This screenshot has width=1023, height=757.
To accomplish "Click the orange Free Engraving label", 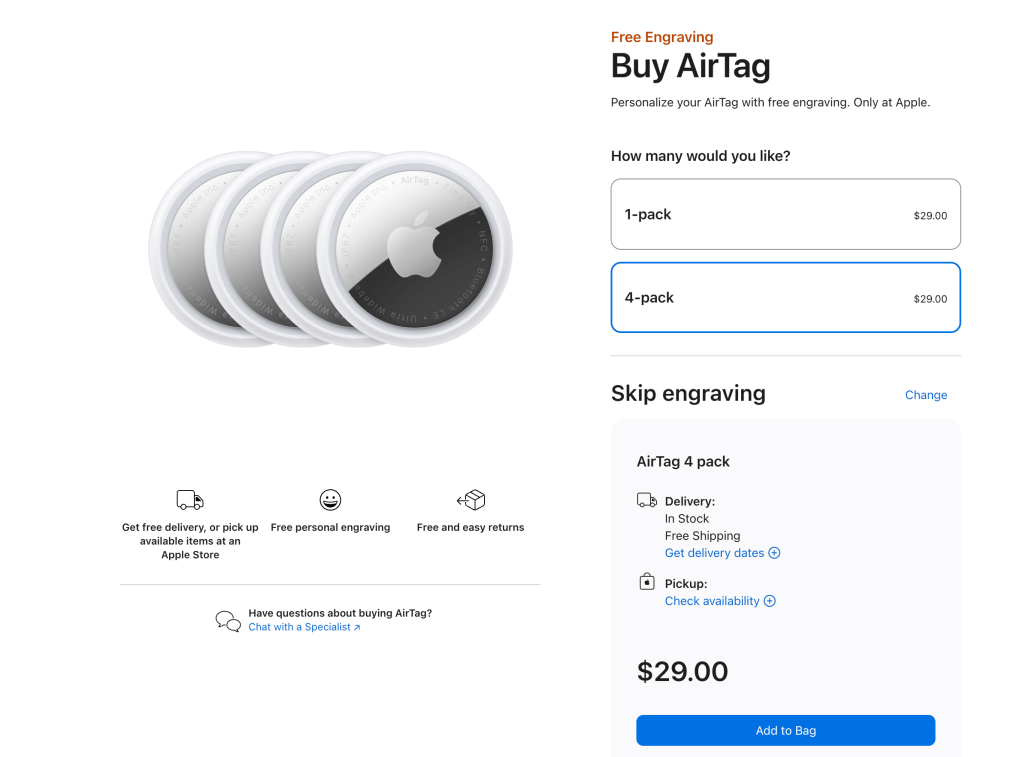I will click(662, 37).
